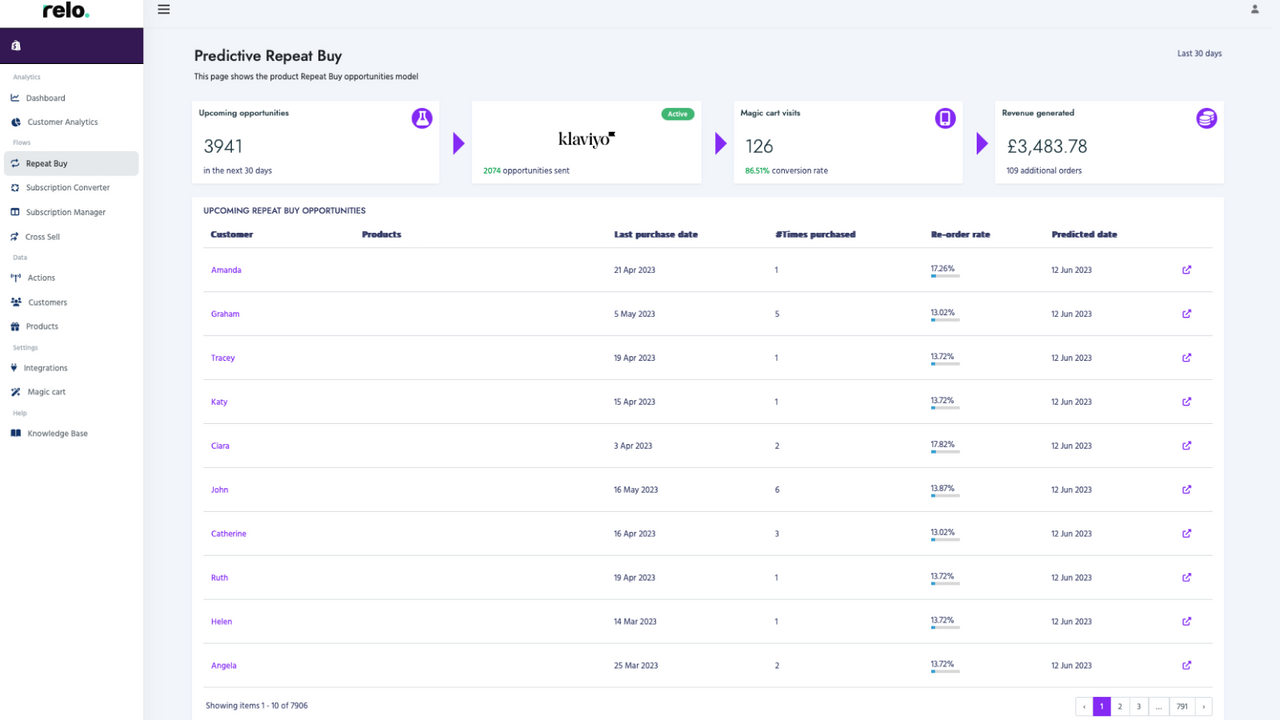Open the user profile icon

tap(1255, 9)
